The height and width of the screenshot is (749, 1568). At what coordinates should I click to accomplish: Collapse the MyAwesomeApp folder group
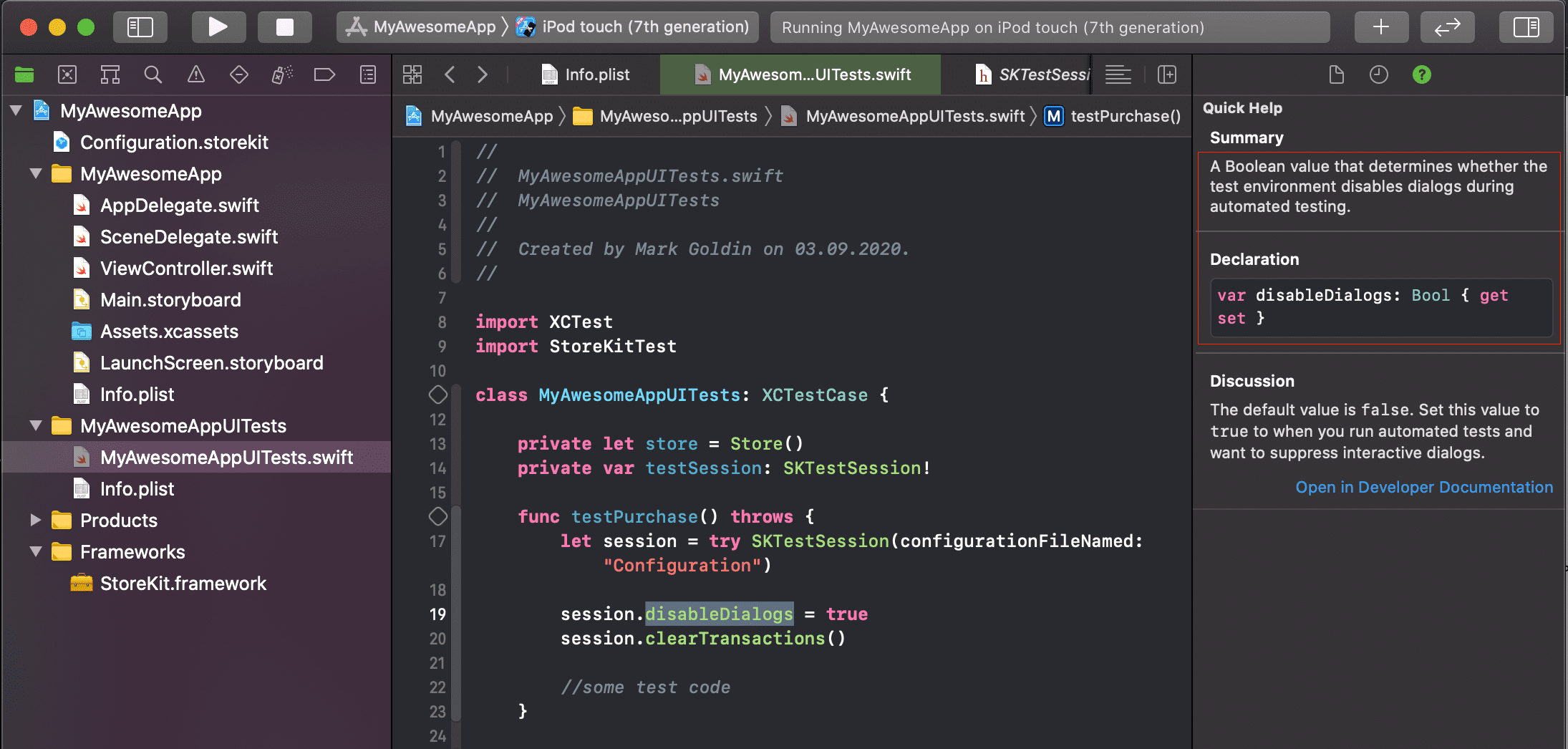point(36,174)
